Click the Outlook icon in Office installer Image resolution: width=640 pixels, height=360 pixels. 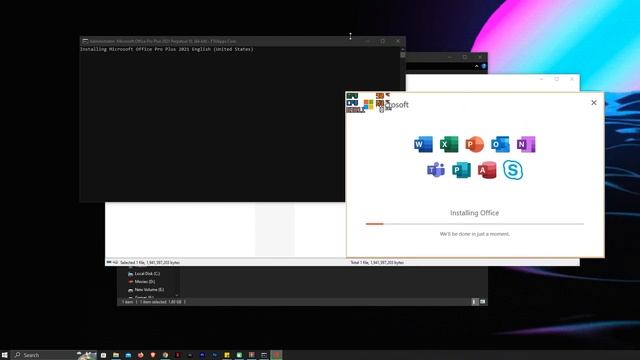pos(500,144)
